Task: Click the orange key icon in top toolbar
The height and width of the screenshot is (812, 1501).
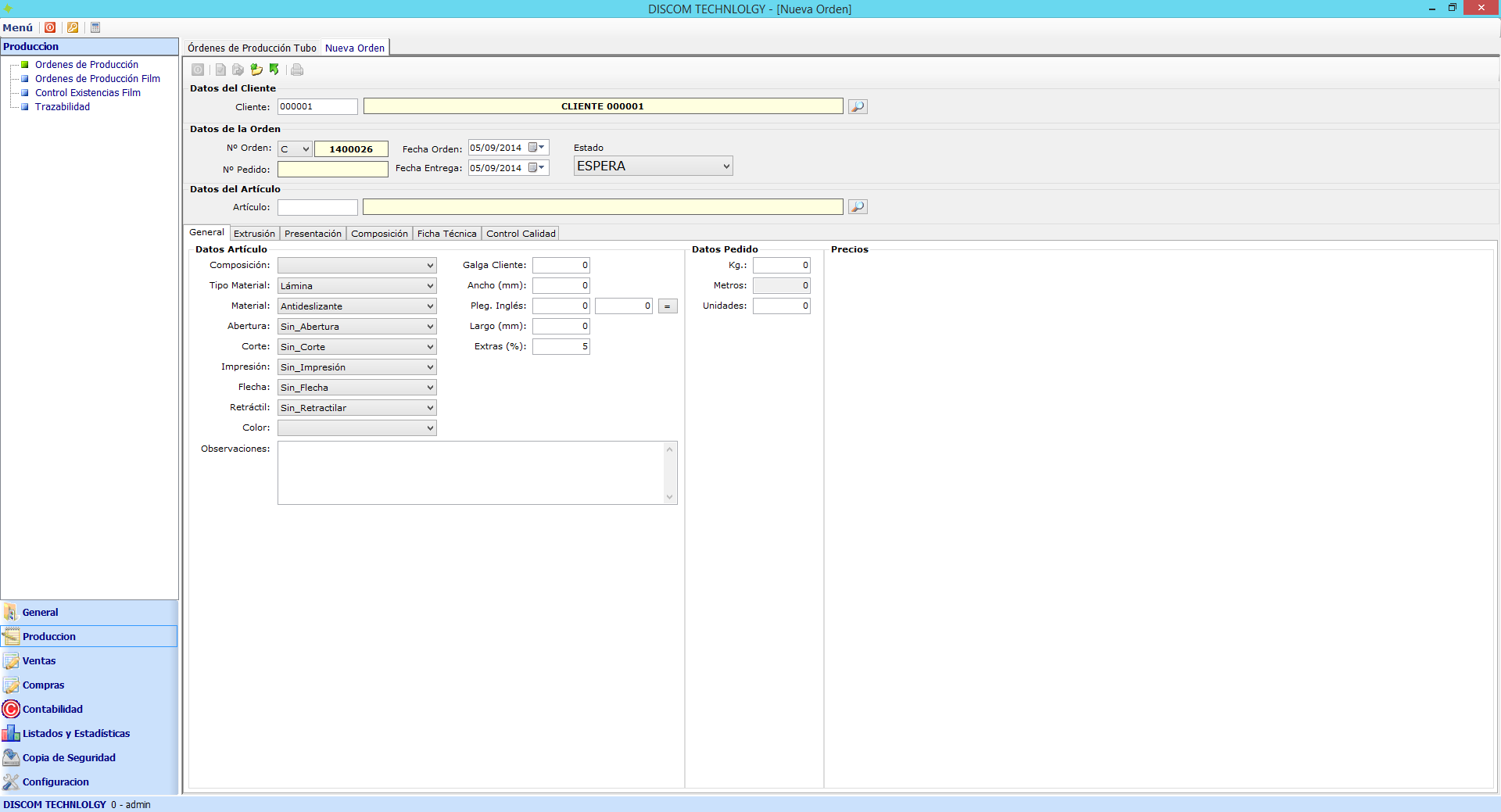Action: tap(73, 27)
